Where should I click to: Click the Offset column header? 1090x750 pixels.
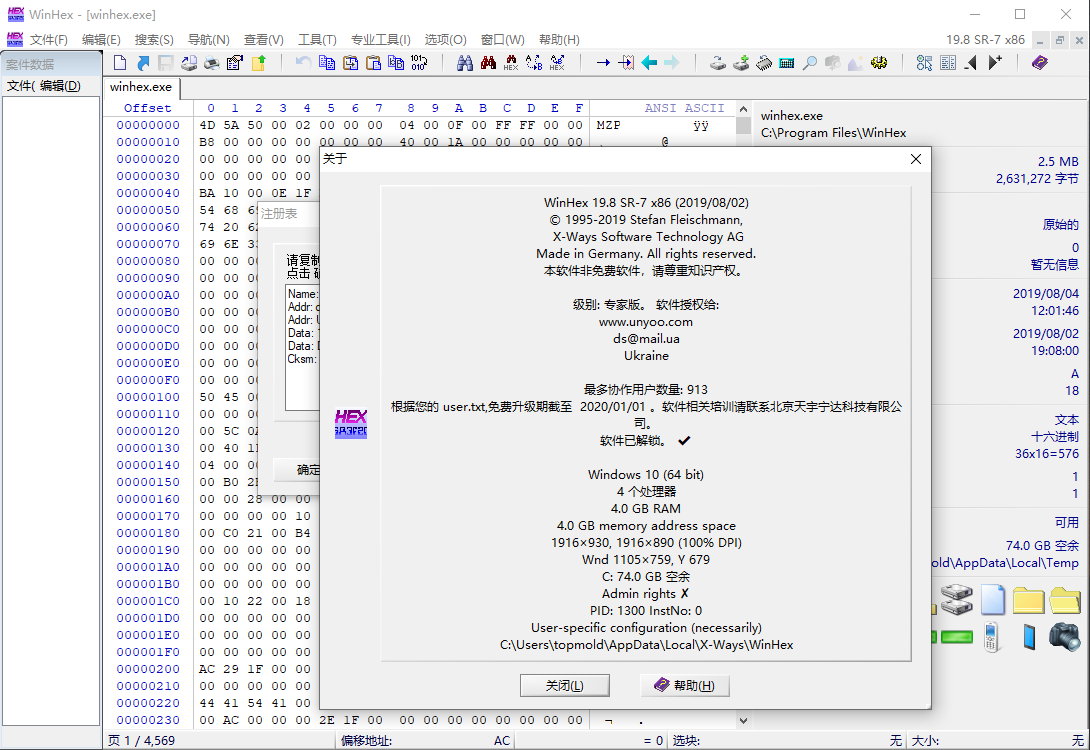coord(147,108)
